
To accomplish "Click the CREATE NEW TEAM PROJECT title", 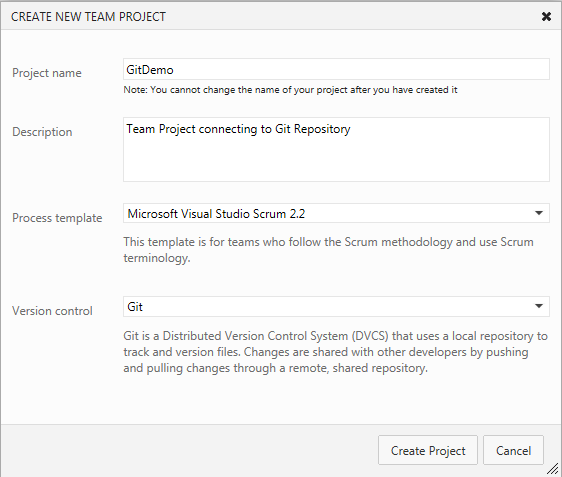I will (x=88, y=16).
